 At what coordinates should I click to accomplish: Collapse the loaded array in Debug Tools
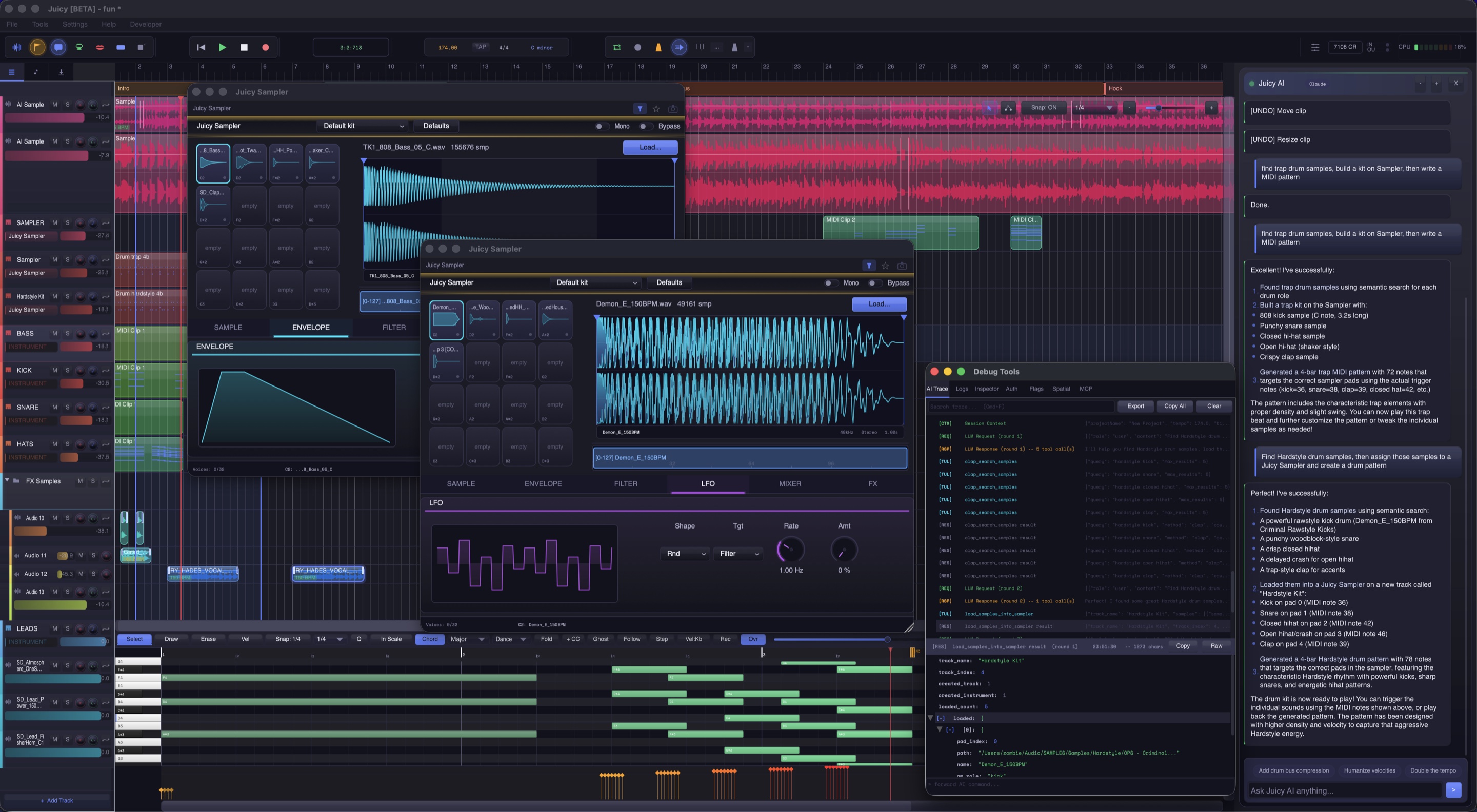coord(941,718)
